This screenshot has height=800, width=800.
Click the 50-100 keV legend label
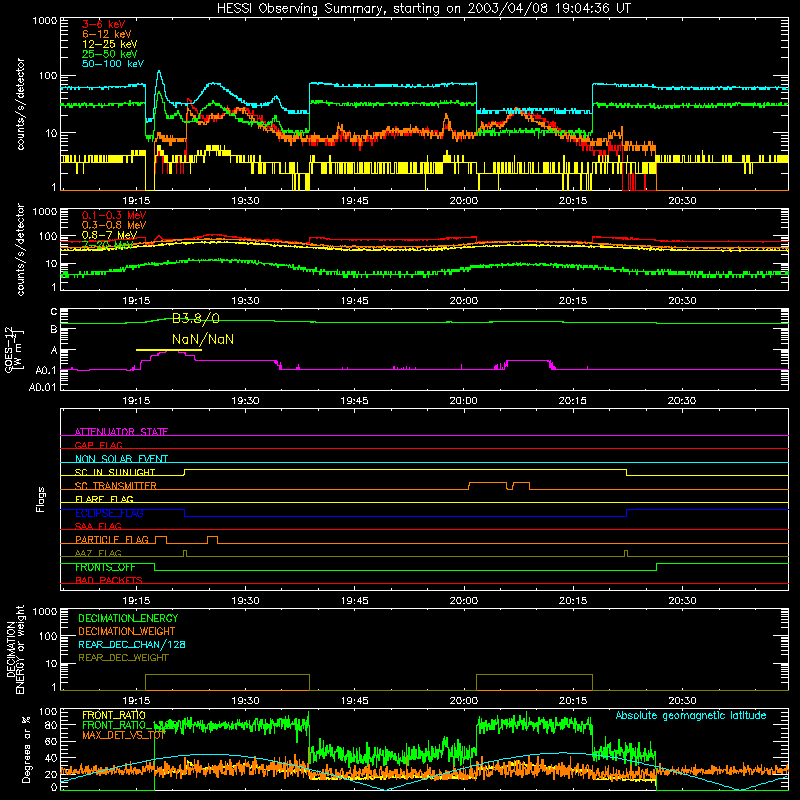pos(113,64)
